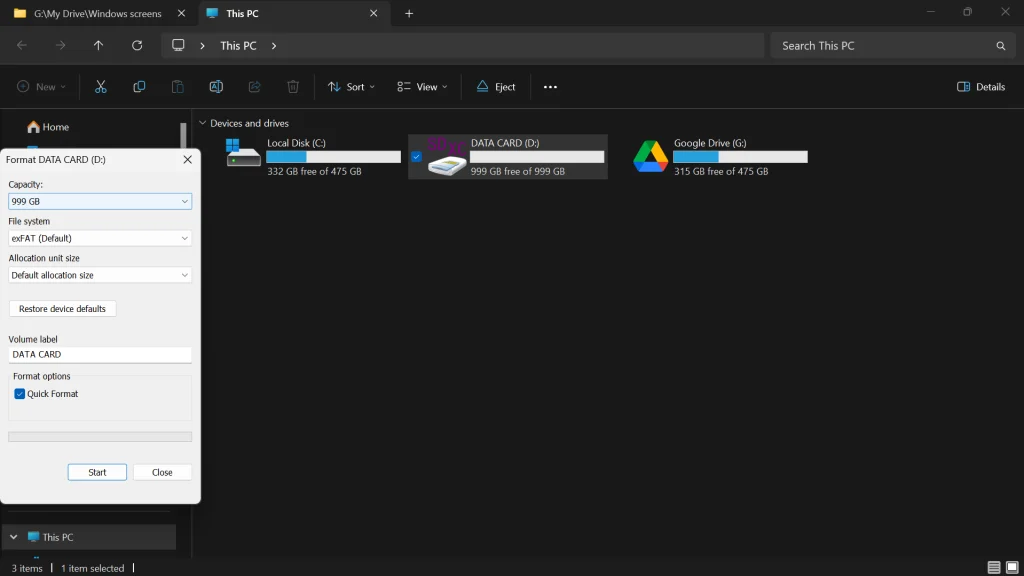Select the This PC tab

(293, 13)
